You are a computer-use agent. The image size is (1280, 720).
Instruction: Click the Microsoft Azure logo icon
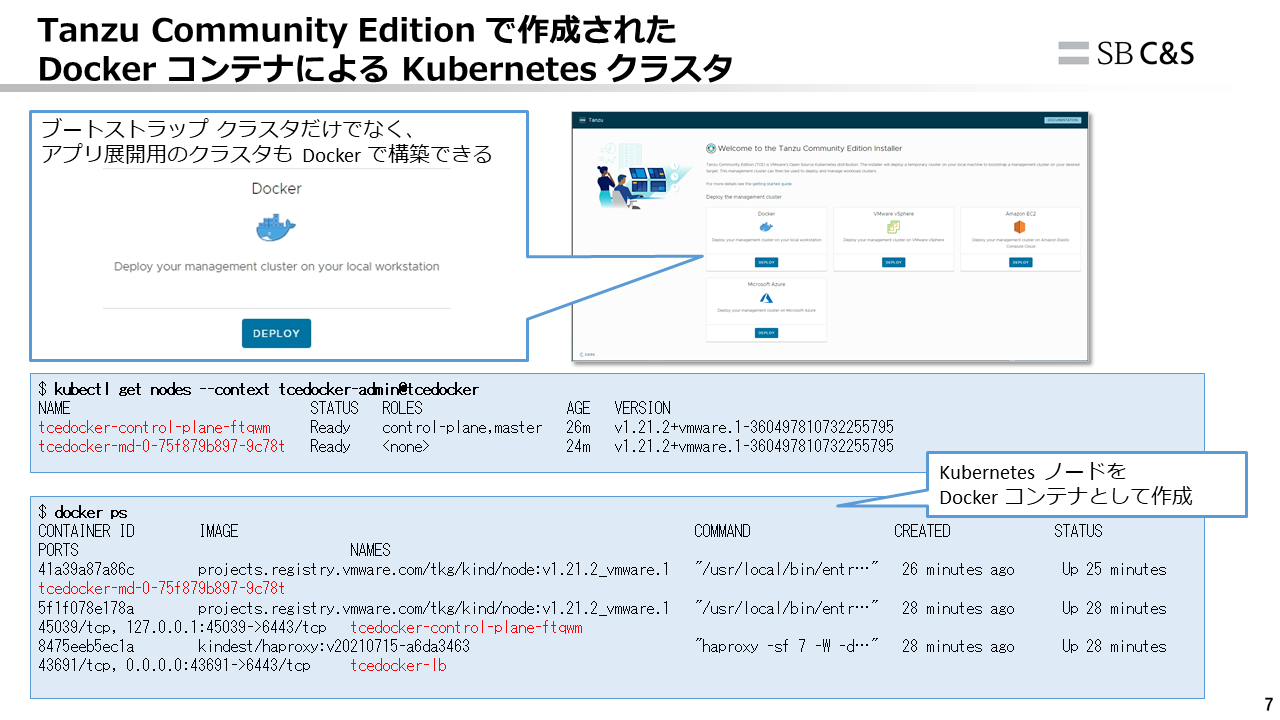[x=766, y=298]
